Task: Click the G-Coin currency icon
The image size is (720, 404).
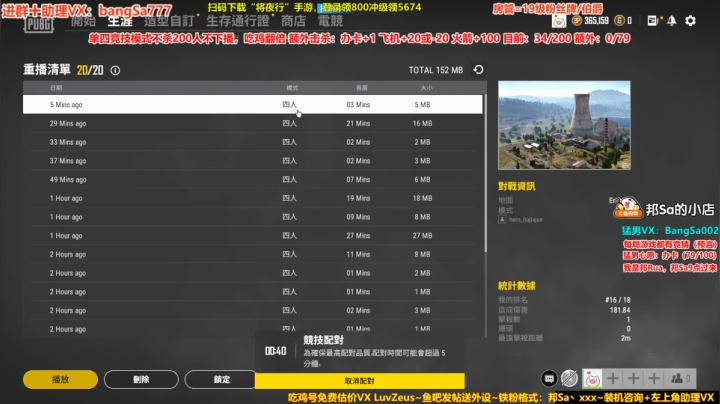Action: pos(619,21)
